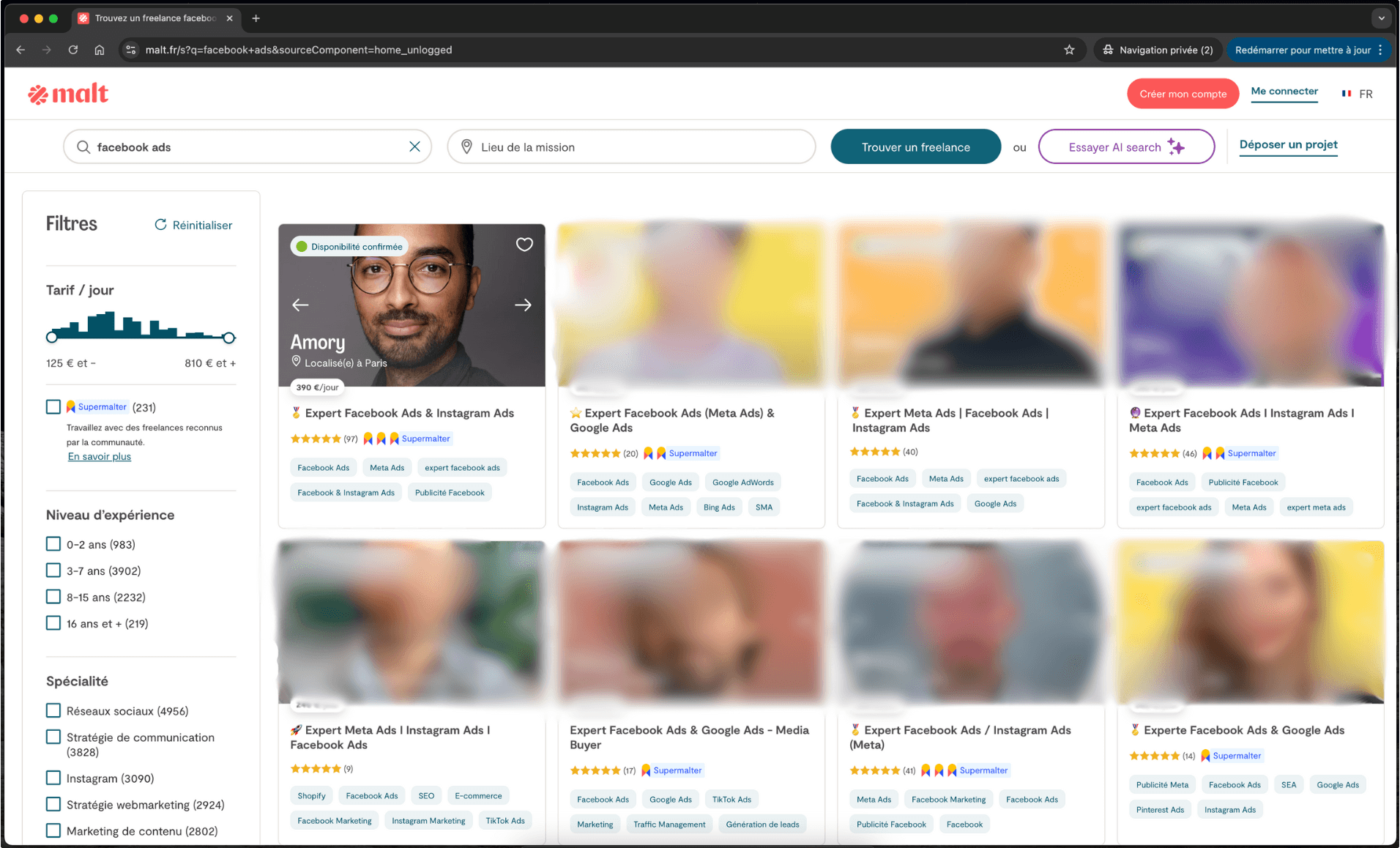Viewport: 1400px width, 848px height.
Task: Add Amory's profile to favorites via heart icon
Action: point(524,244)
